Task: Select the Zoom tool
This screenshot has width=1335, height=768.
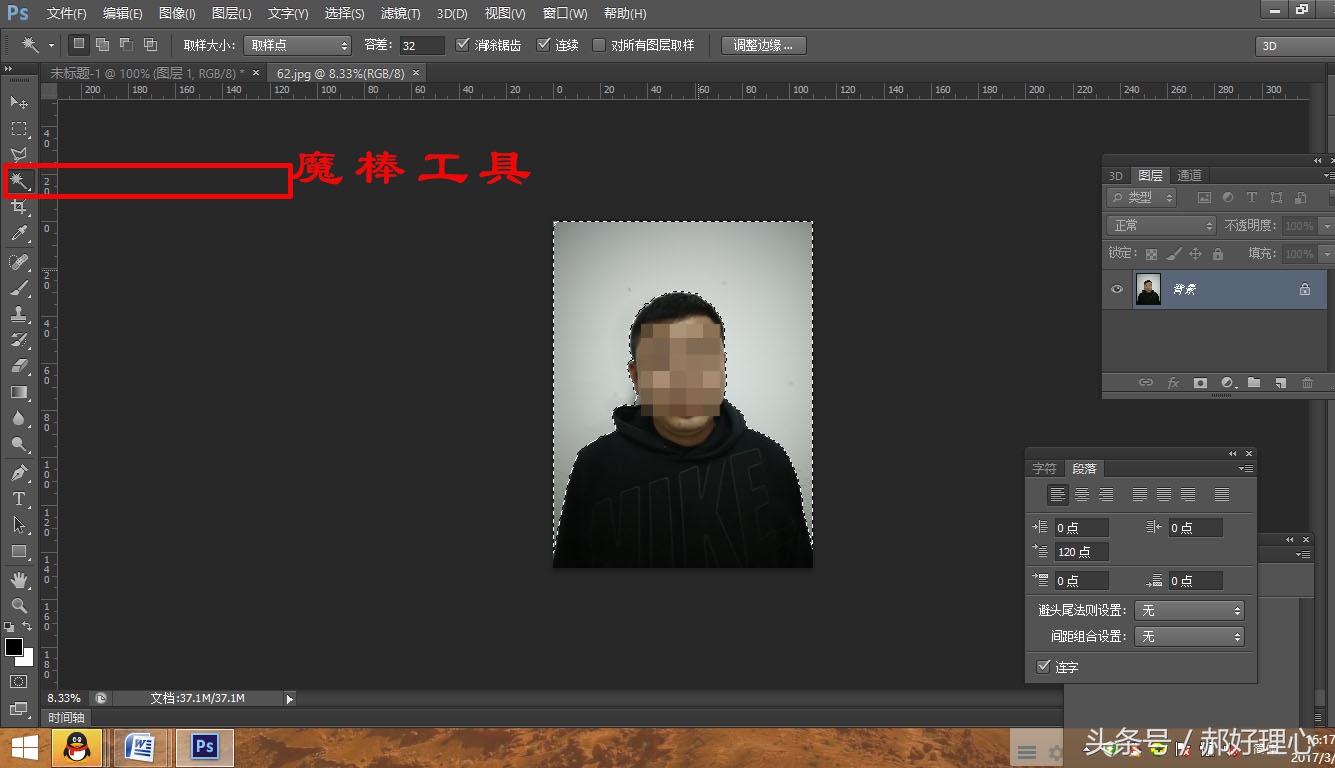Action: 19,606
